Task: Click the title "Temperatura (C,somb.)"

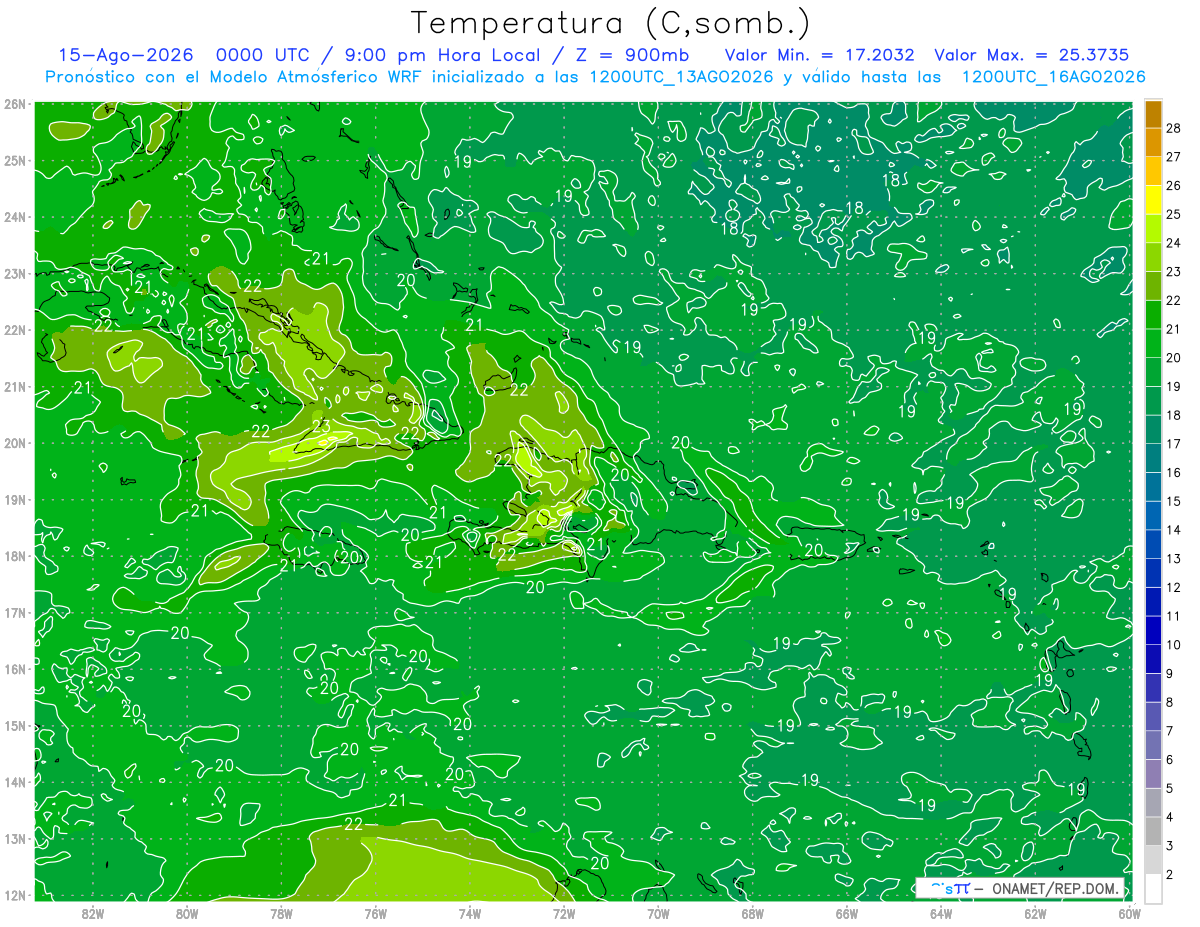Action: (611, 23)
